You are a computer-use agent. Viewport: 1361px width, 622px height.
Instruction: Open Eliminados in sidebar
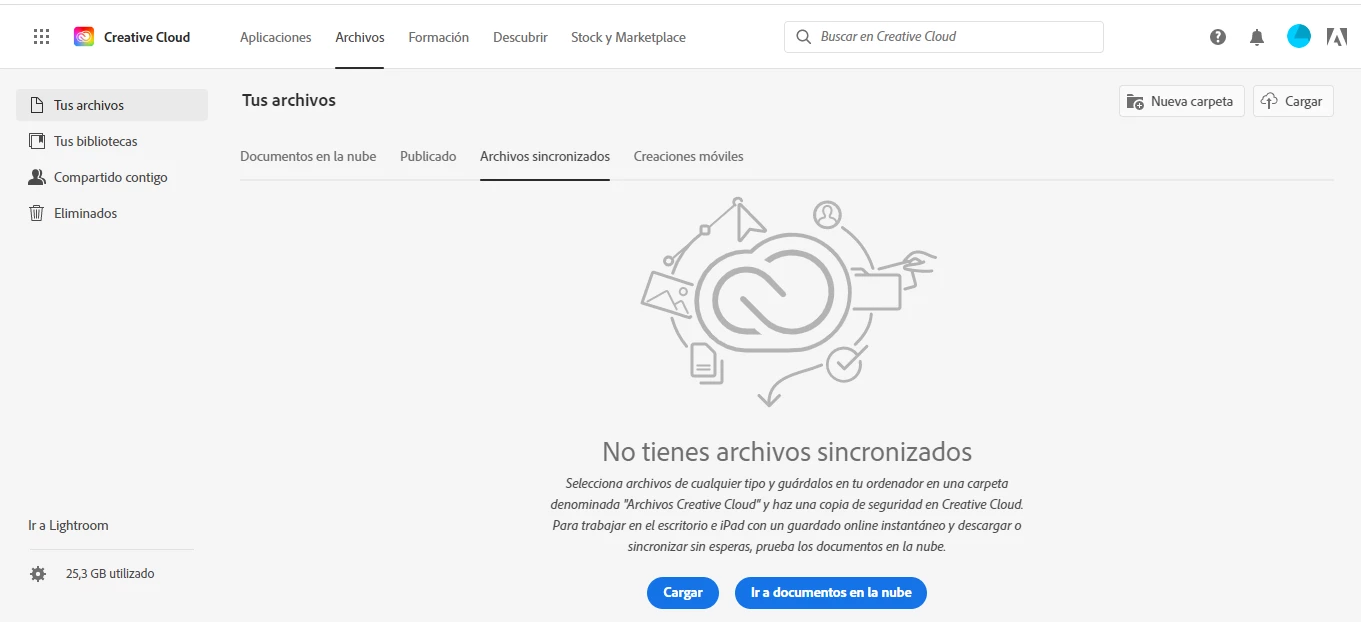tap(112, 213)
